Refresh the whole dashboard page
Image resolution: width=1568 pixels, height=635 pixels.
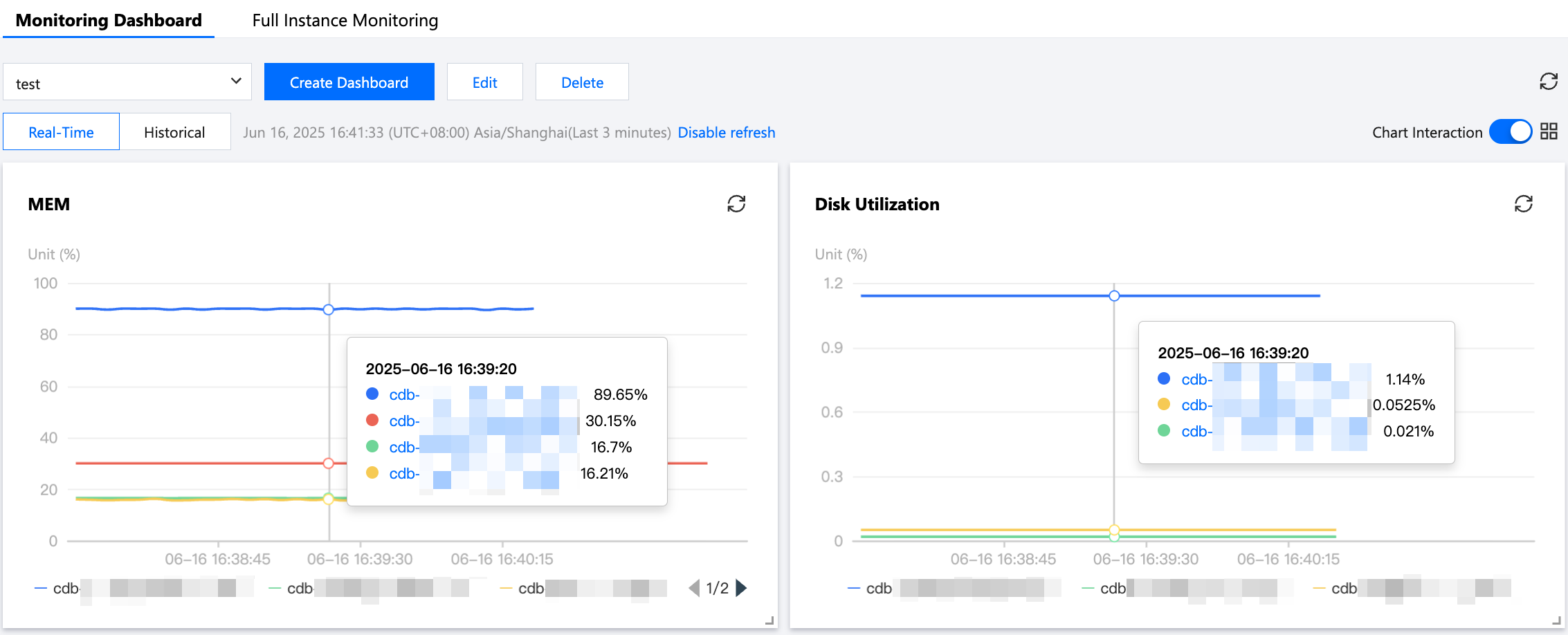[x=1548, y=82]
